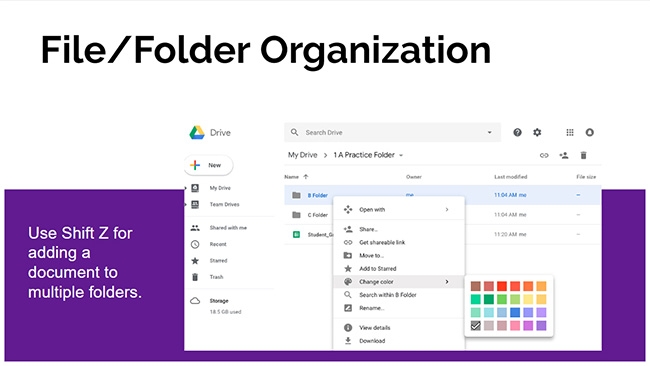This screenshot has height=366, width=650.
Task: Open sidebar Trash bin icon
Action: click(x=195, y=277)
